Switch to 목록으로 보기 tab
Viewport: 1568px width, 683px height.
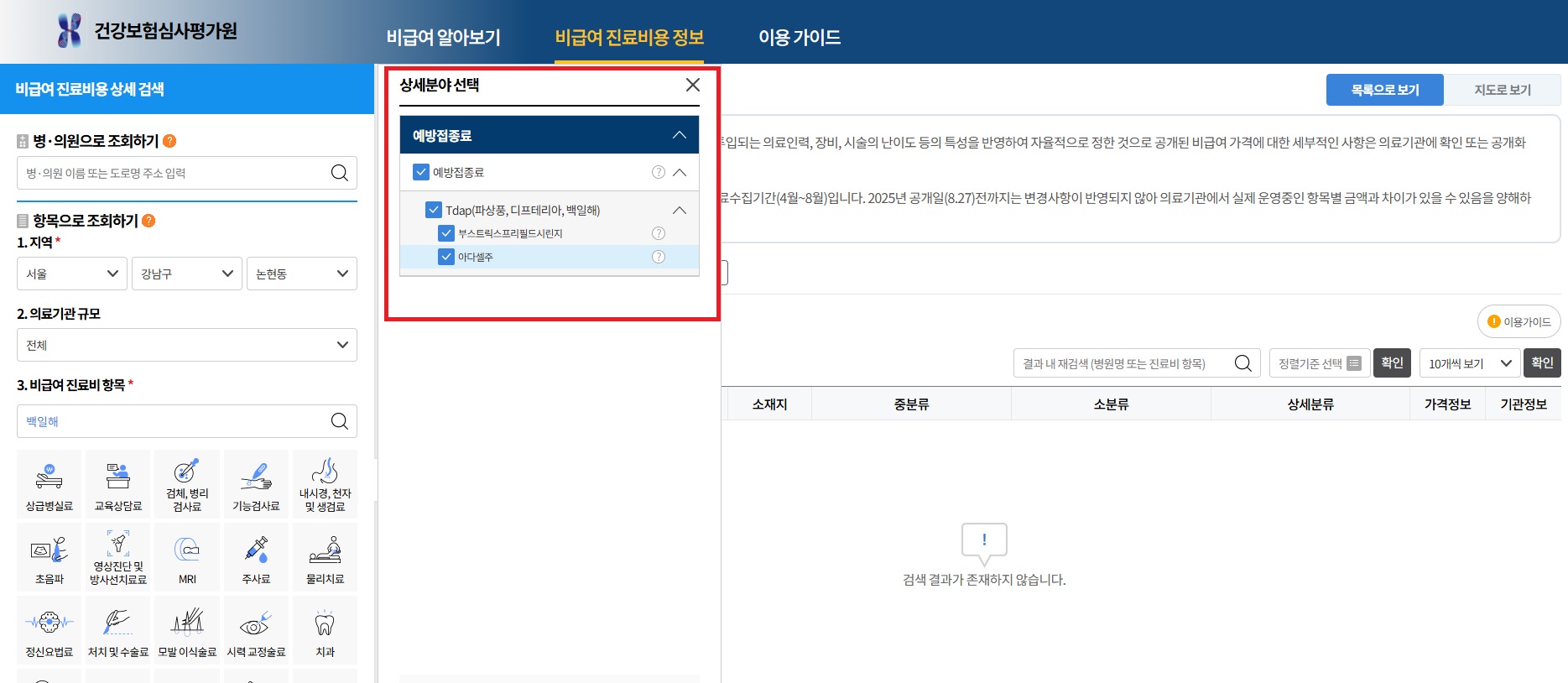(1385, 90)
